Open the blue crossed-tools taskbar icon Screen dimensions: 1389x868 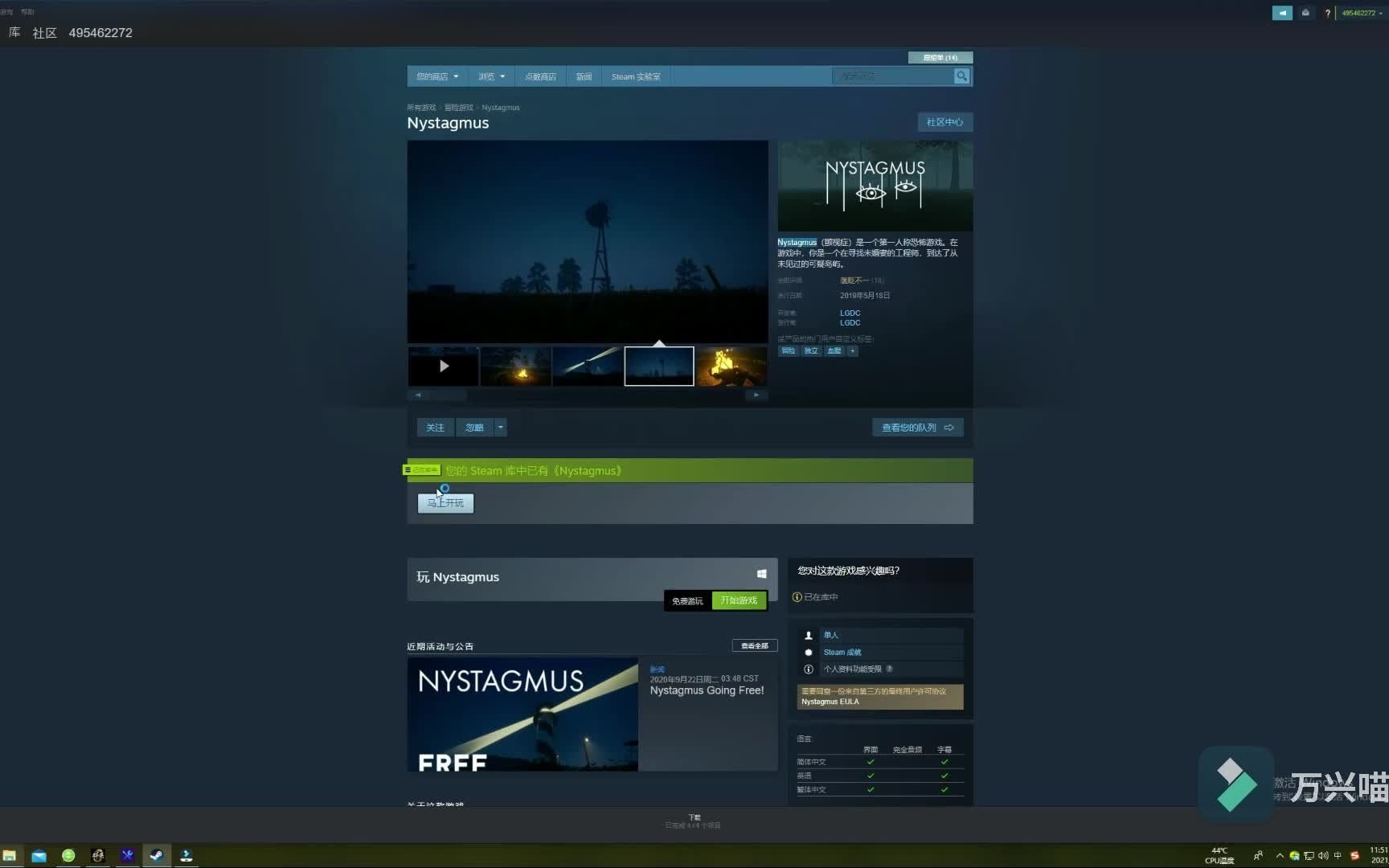[127, 856]
